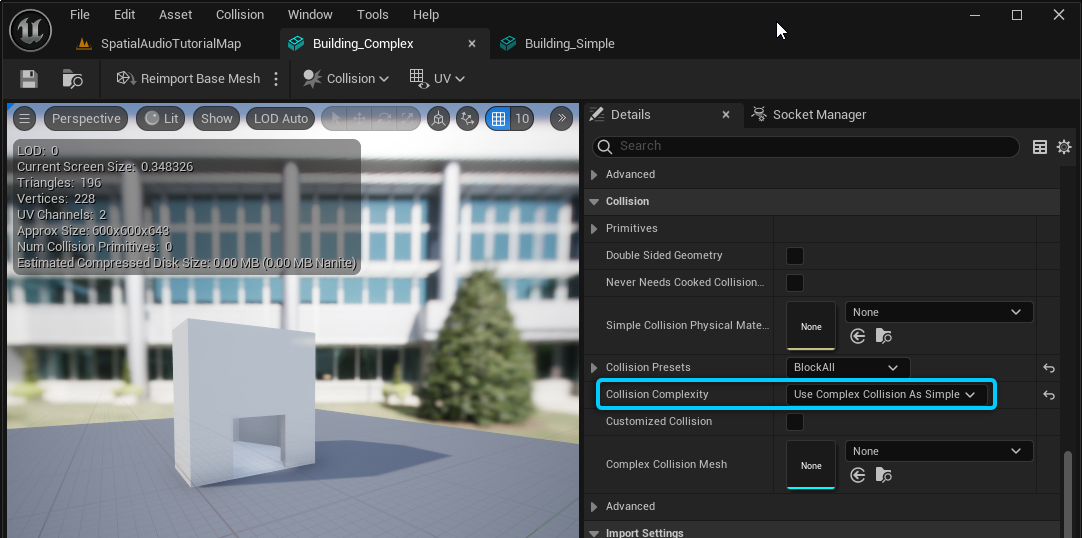Use selected asset for Complex Collision Mesh
The image size is (1082, 538).
(x=858, y=476)
